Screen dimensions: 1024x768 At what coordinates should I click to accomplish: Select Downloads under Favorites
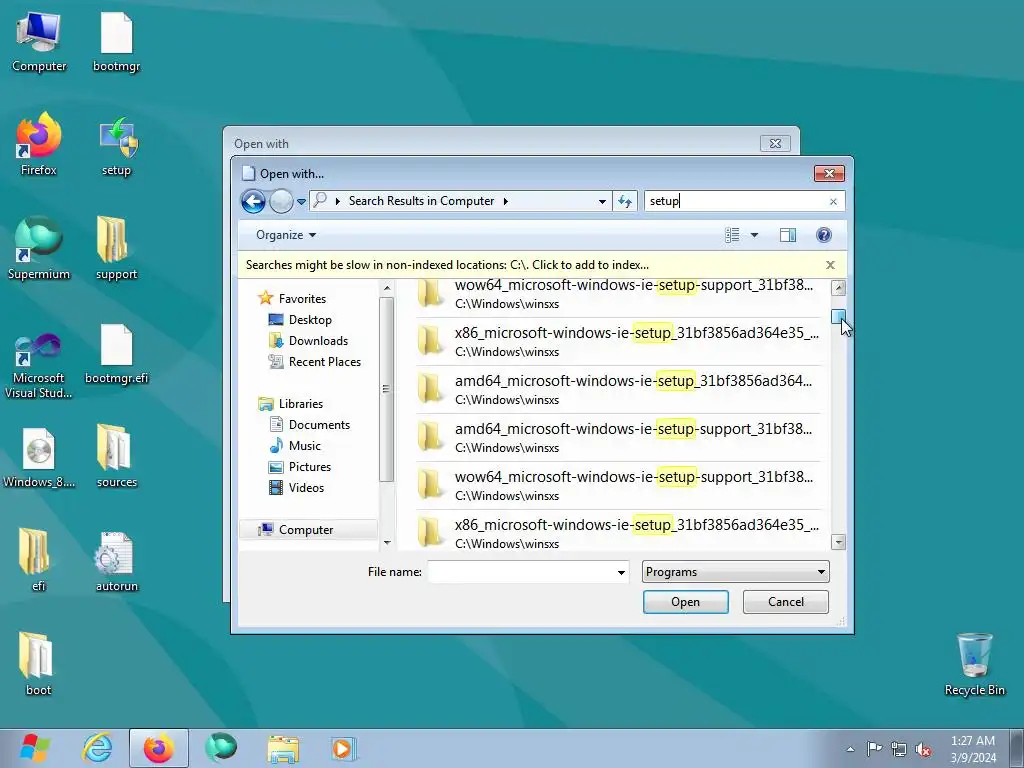[318, 340]
